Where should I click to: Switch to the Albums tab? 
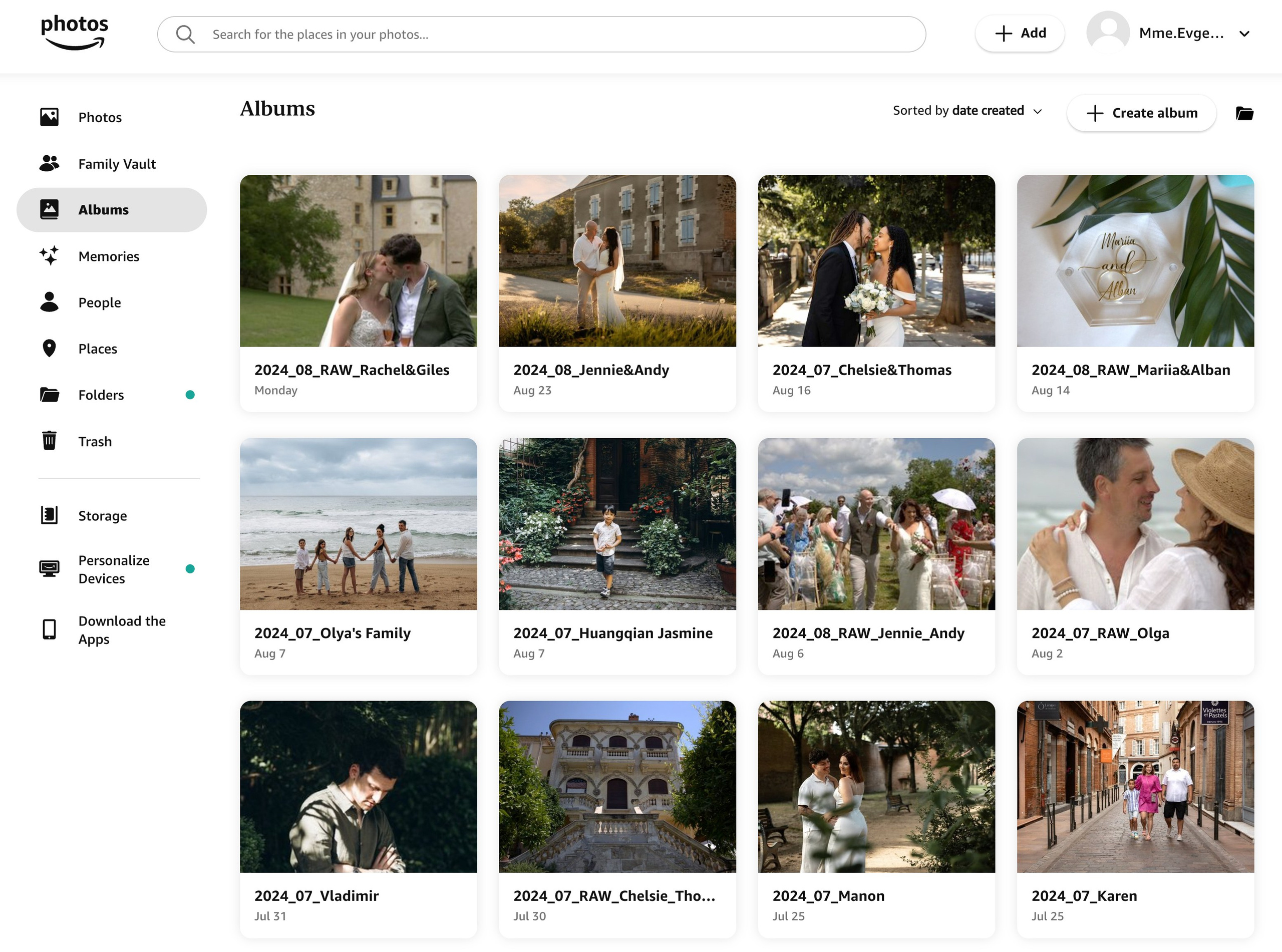click(103, 209)
